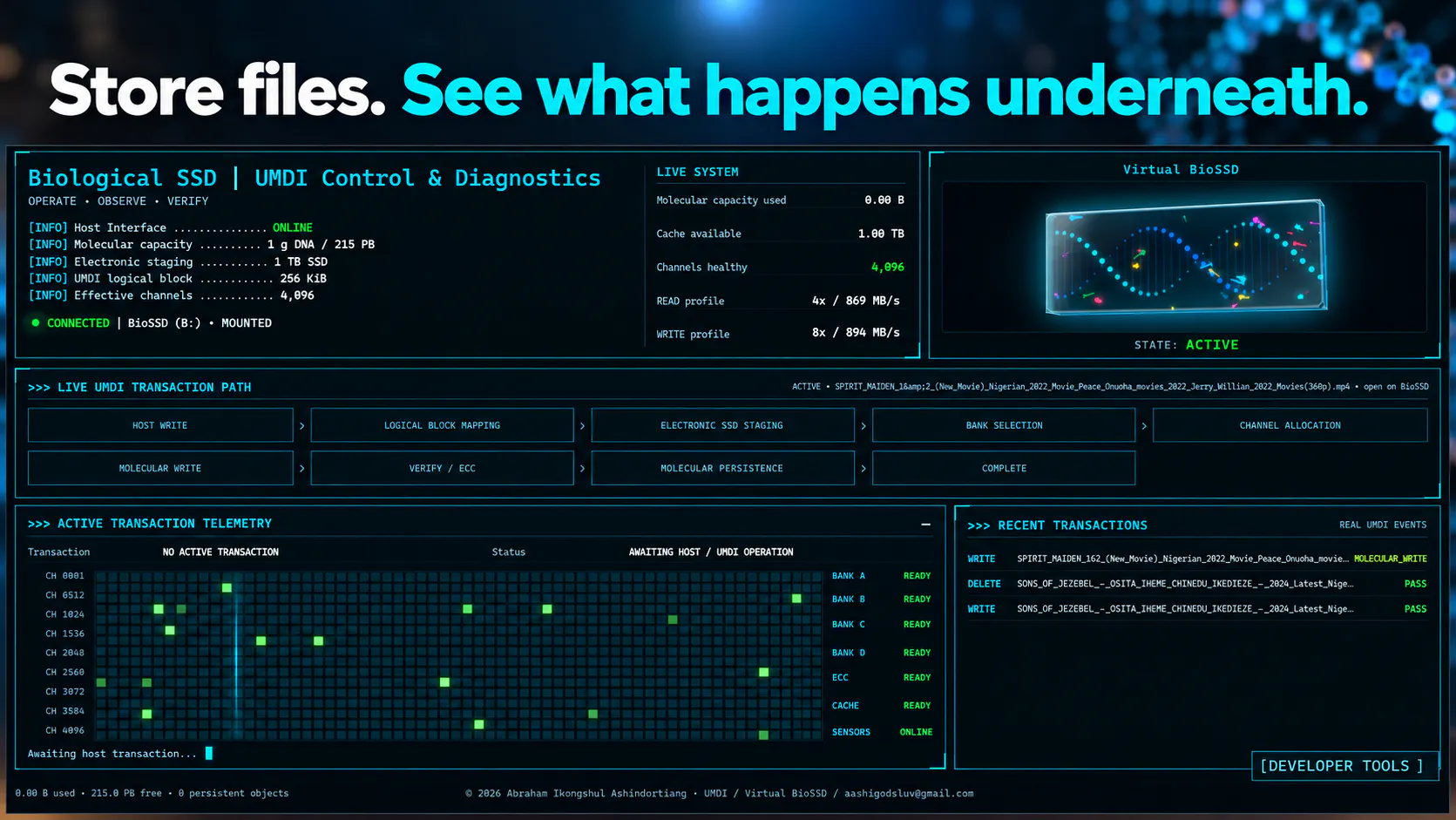The width and height of the screenshot is (1456, 820).
Task: Click the BANK C status row
Action: coord(882,625)
